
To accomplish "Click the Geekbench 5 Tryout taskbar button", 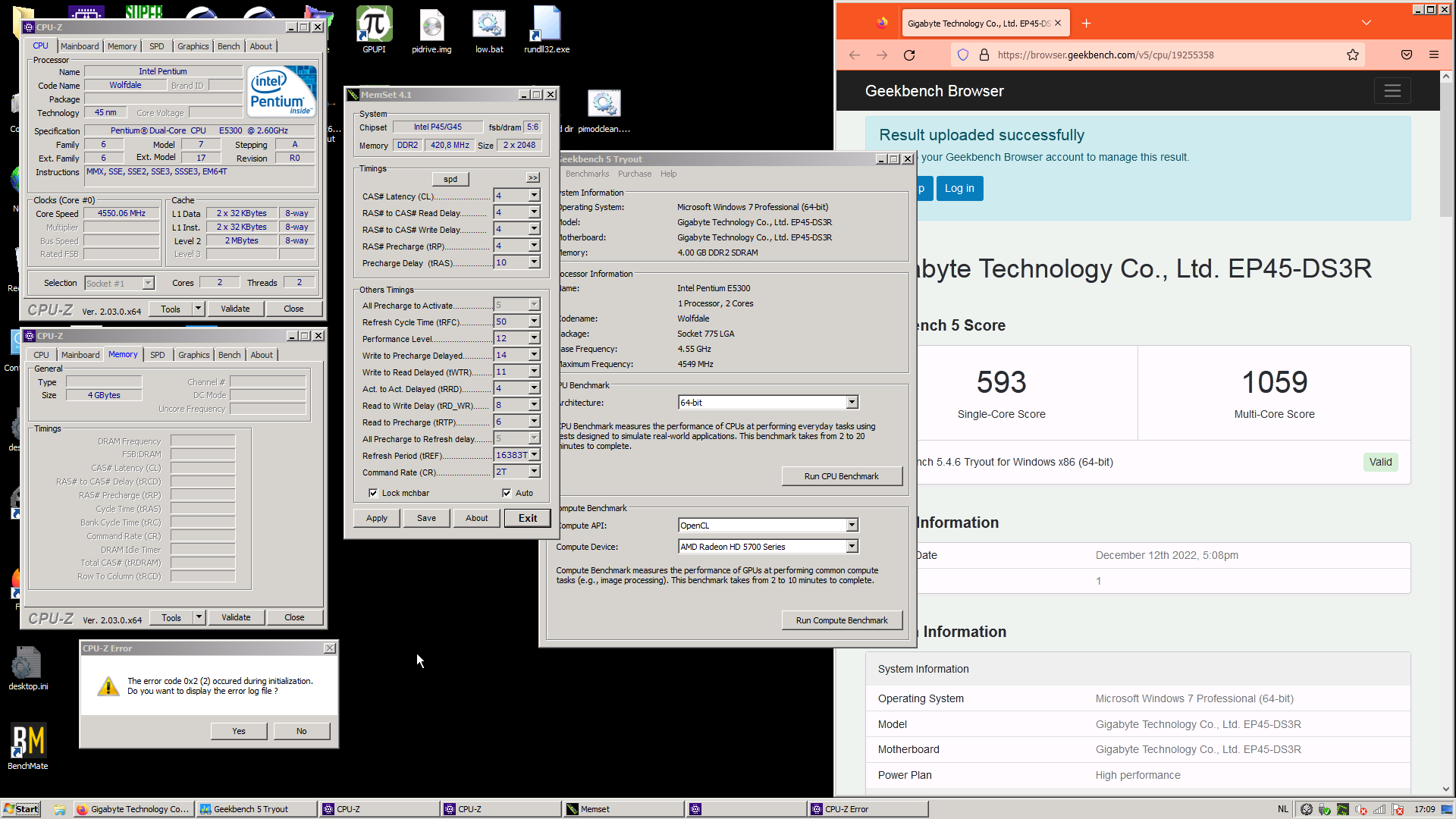I will (256, 809).
